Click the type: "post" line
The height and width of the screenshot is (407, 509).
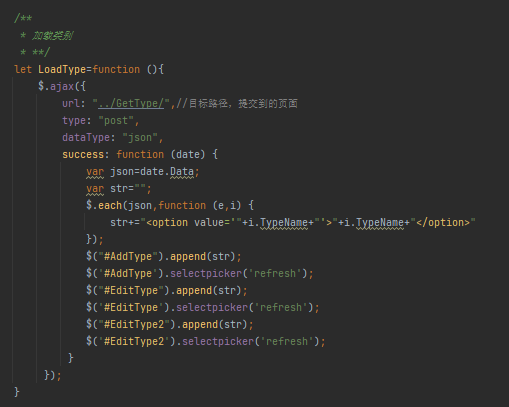click(101, 120)
